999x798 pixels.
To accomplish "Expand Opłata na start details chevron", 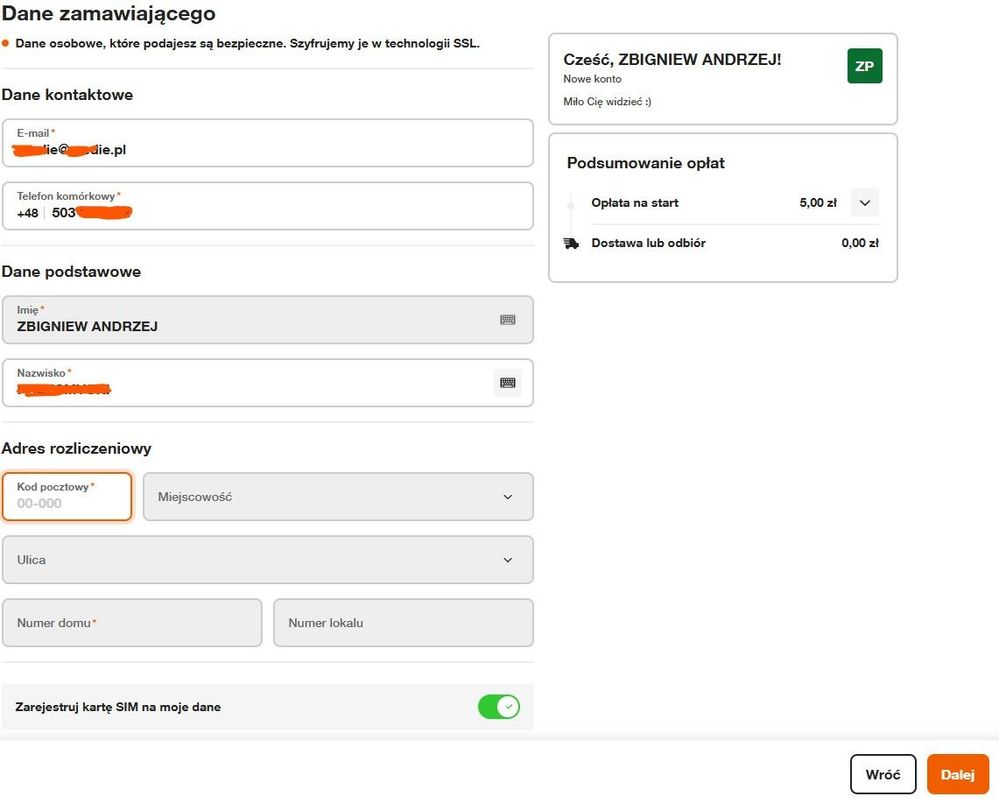I will (865, 203).
